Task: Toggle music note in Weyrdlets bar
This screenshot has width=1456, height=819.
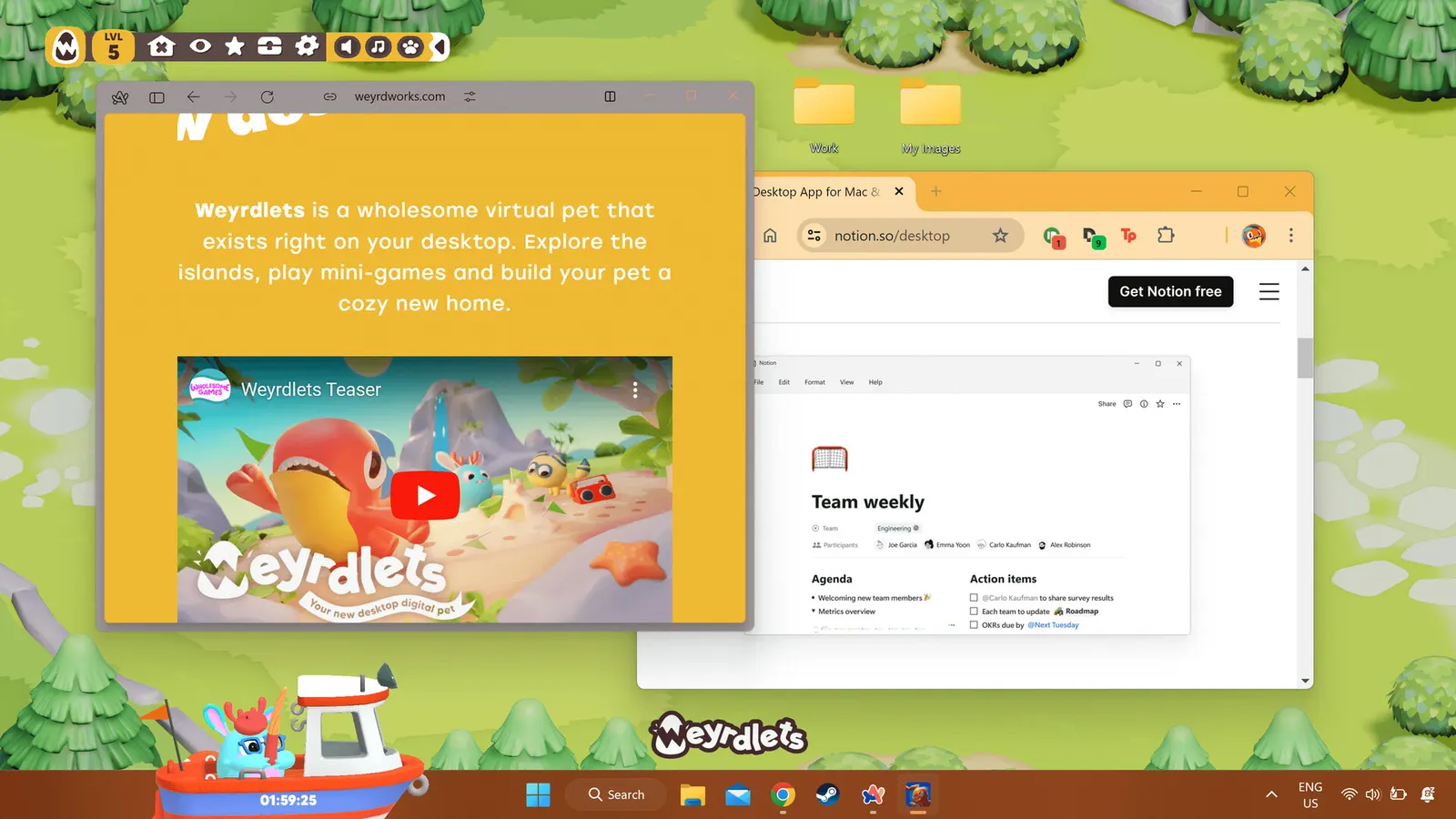Action: coord(379,46)
